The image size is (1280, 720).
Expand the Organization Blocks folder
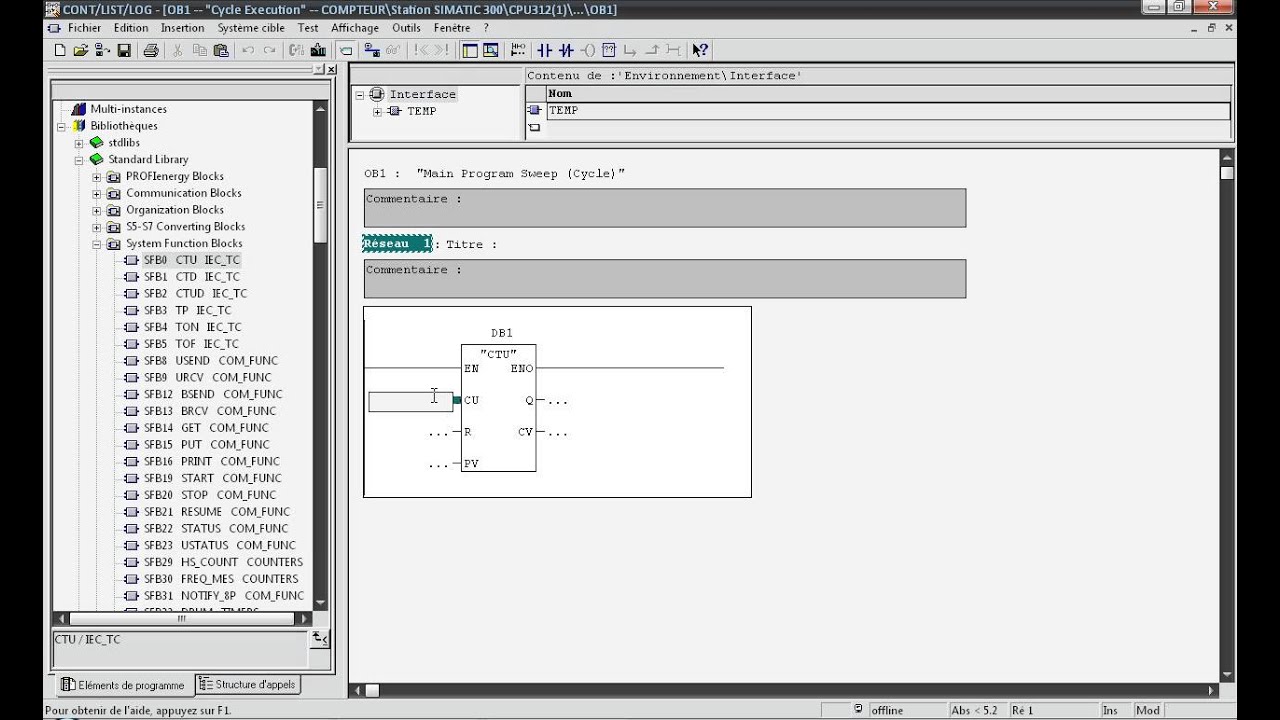click(x=97, y=211)
